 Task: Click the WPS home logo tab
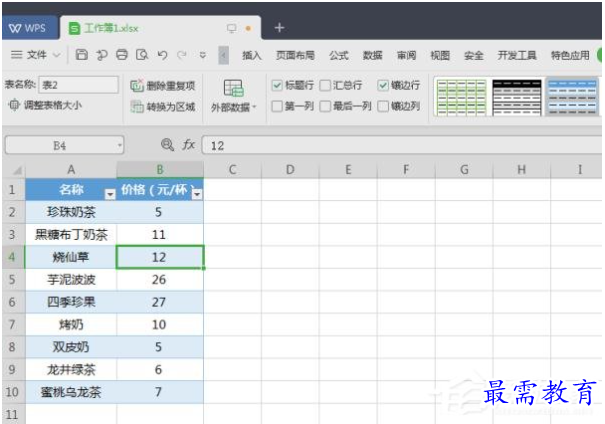tap(29, 28)
